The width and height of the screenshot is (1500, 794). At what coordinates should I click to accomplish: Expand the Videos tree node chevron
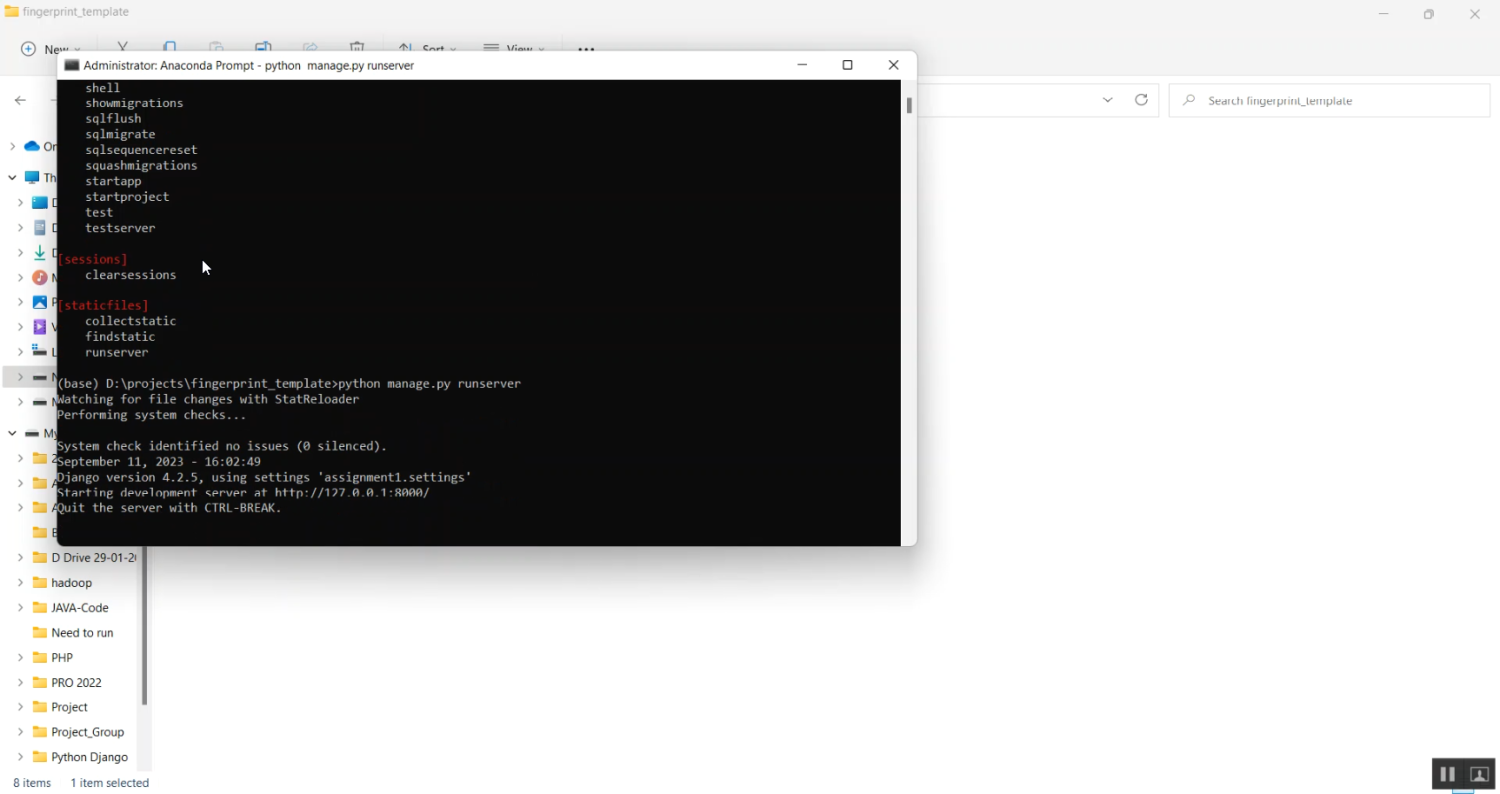tap(20, 327)
